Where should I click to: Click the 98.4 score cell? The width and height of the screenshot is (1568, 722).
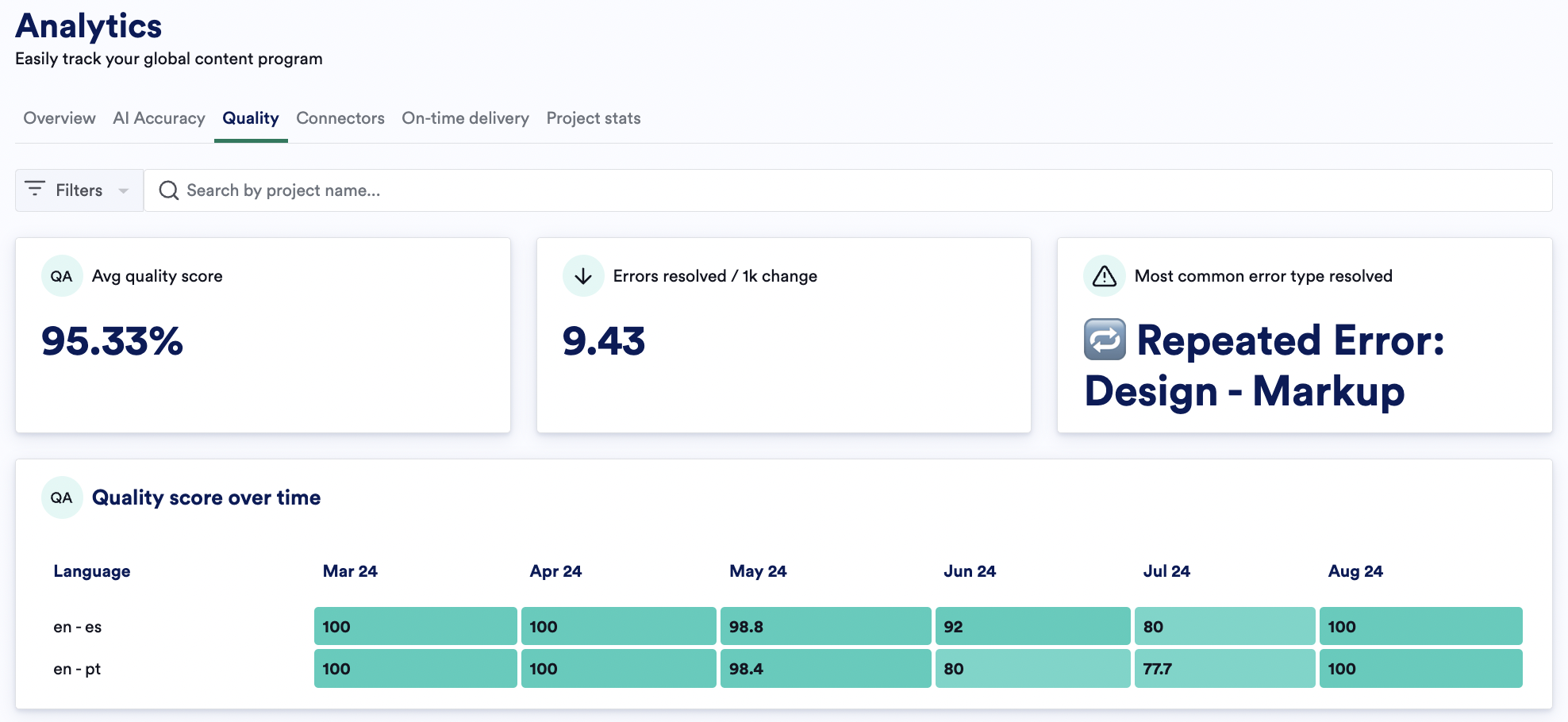pyautogui.click(x=826, y=668)
